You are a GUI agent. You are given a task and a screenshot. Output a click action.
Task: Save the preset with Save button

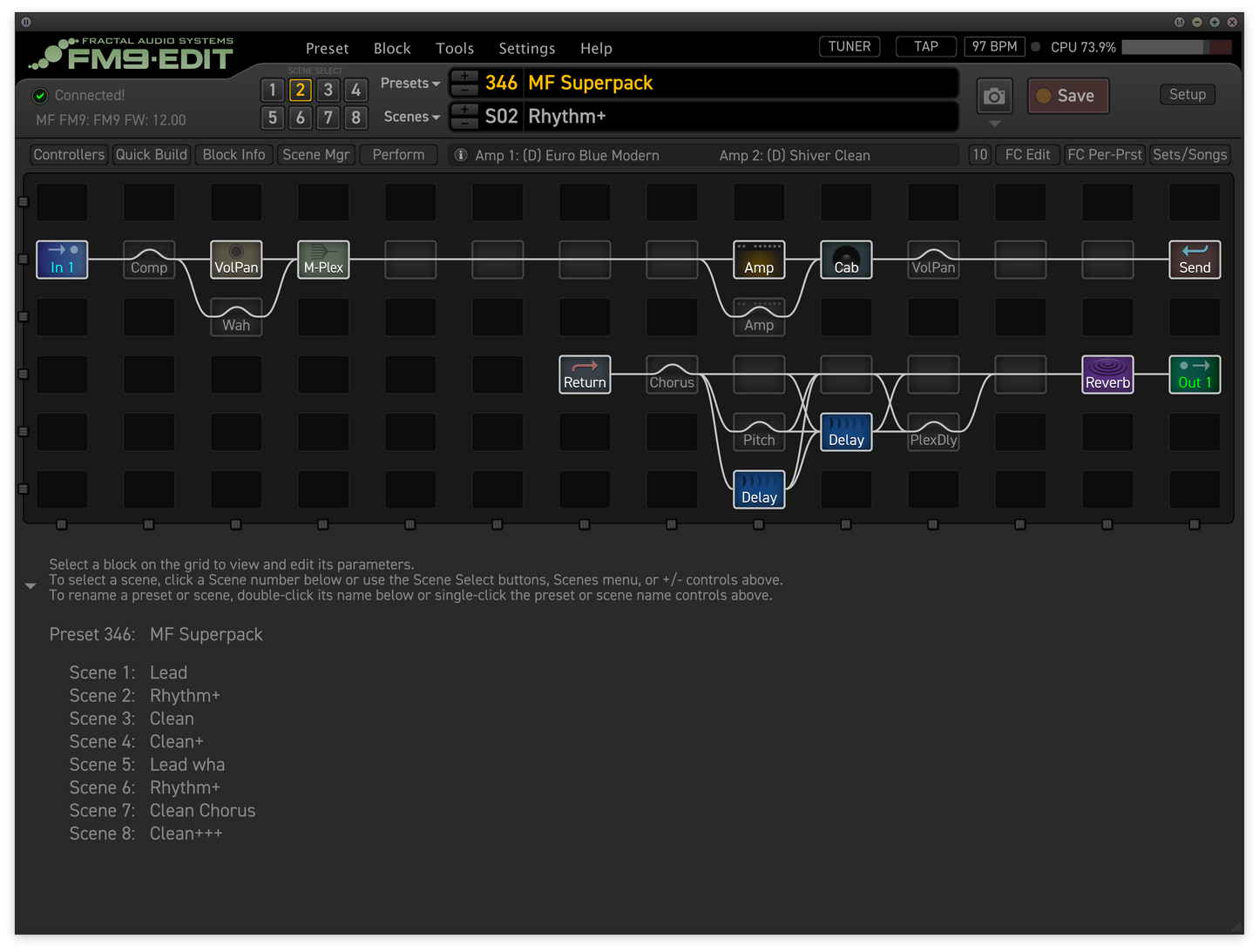click(1068, 96)
